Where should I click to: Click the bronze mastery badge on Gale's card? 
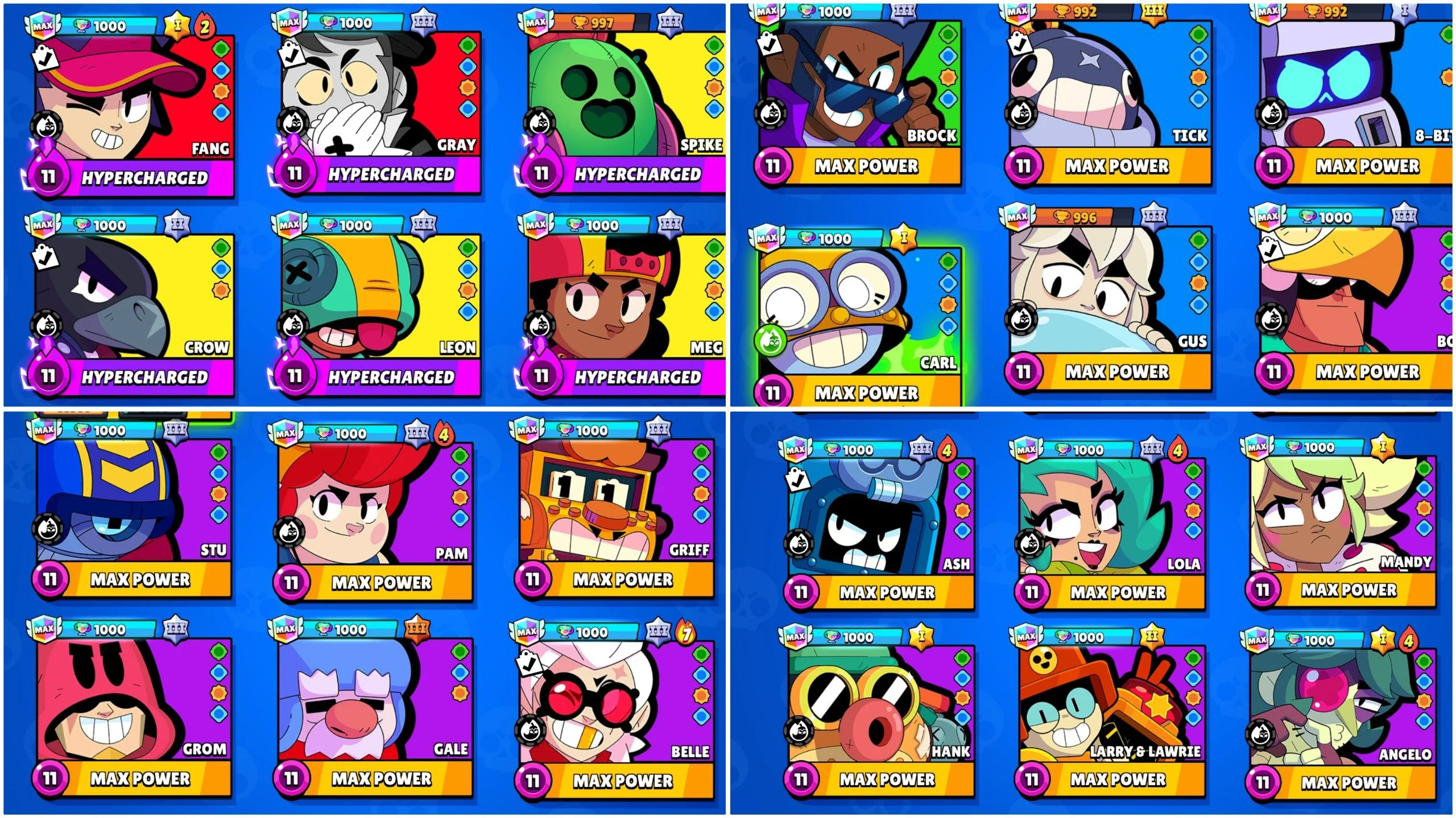coord(417,629)
